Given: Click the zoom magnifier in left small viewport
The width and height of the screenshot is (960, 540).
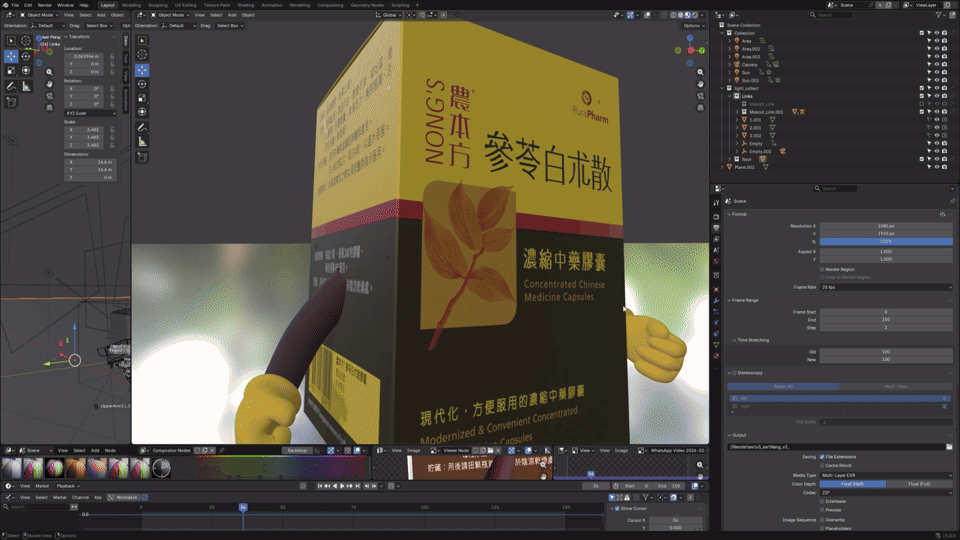Looking at the screenshot, I should pyautogui.click(x=50, y=72).
